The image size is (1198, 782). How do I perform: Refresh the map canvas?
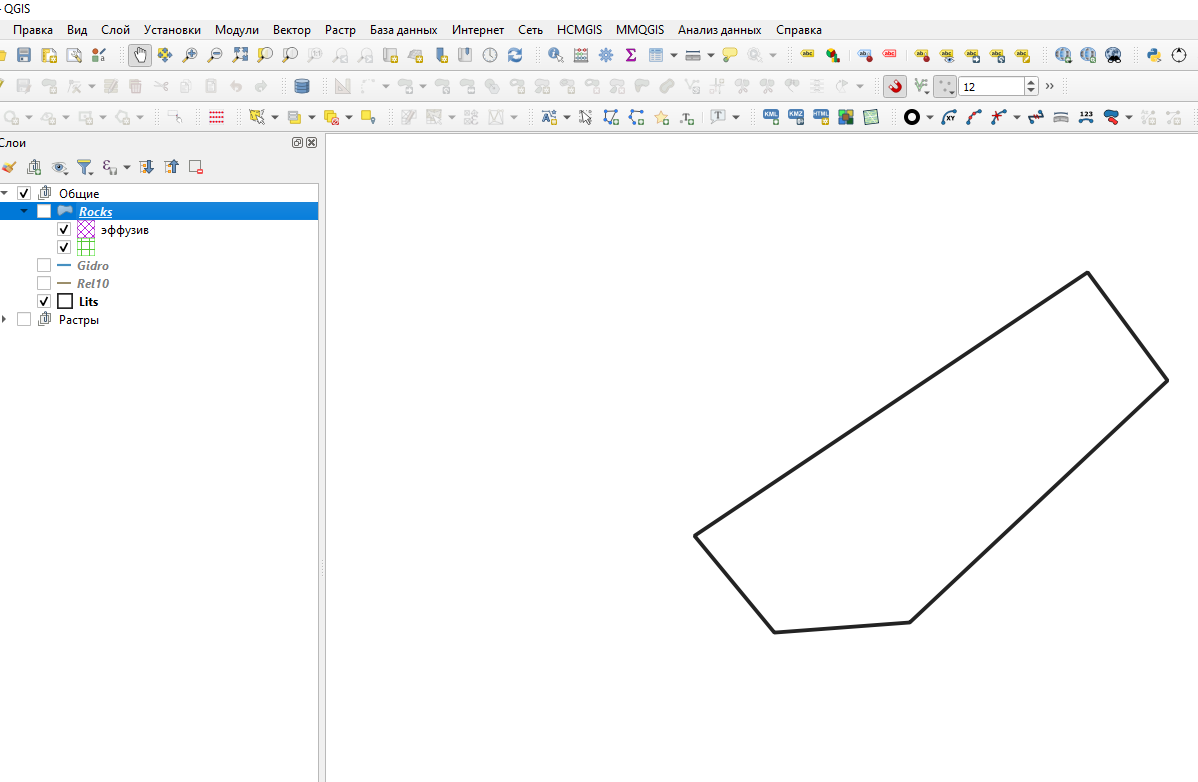[x=515, y=55]
